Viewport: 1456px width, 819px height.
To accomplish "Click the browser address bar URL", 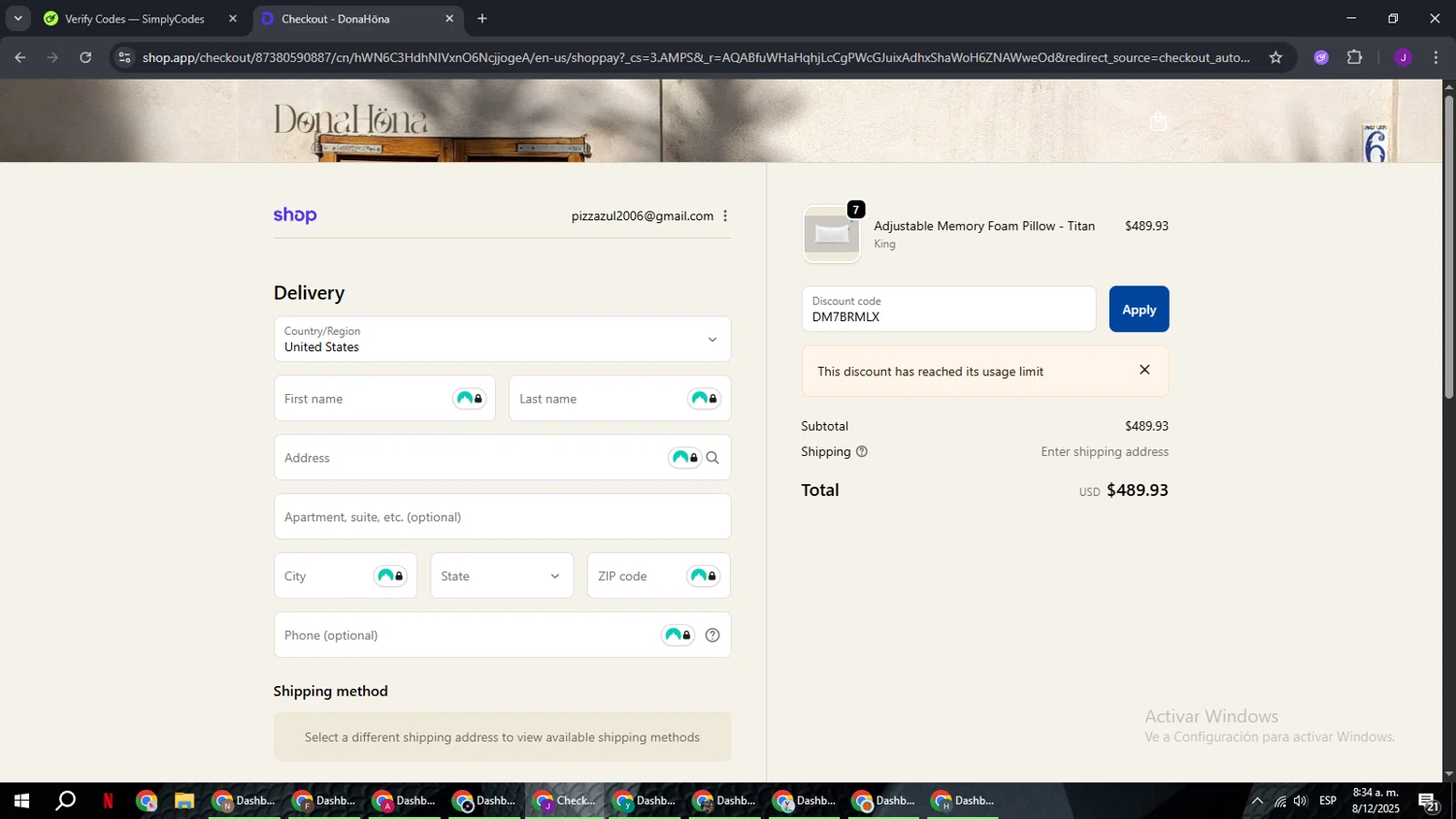I will point(695,57).
